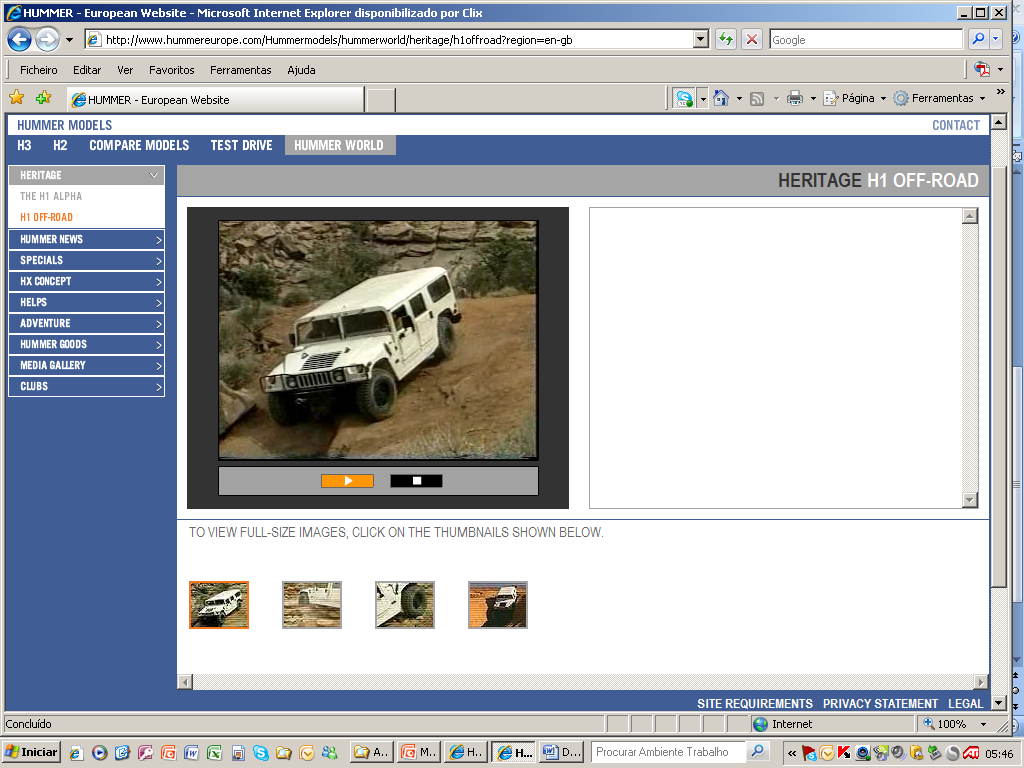
Task: Open the Media Gallery sidebar item
Action: pos(86,365)
